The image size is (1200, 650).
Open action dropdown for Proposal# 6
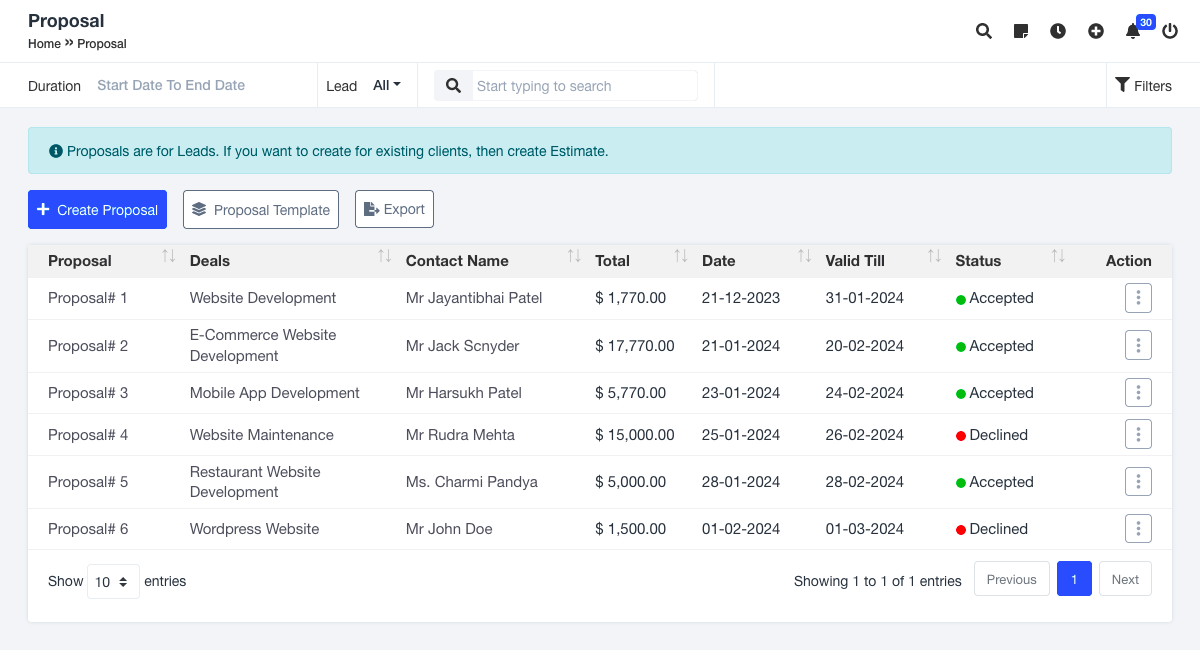click(1138, 529)
